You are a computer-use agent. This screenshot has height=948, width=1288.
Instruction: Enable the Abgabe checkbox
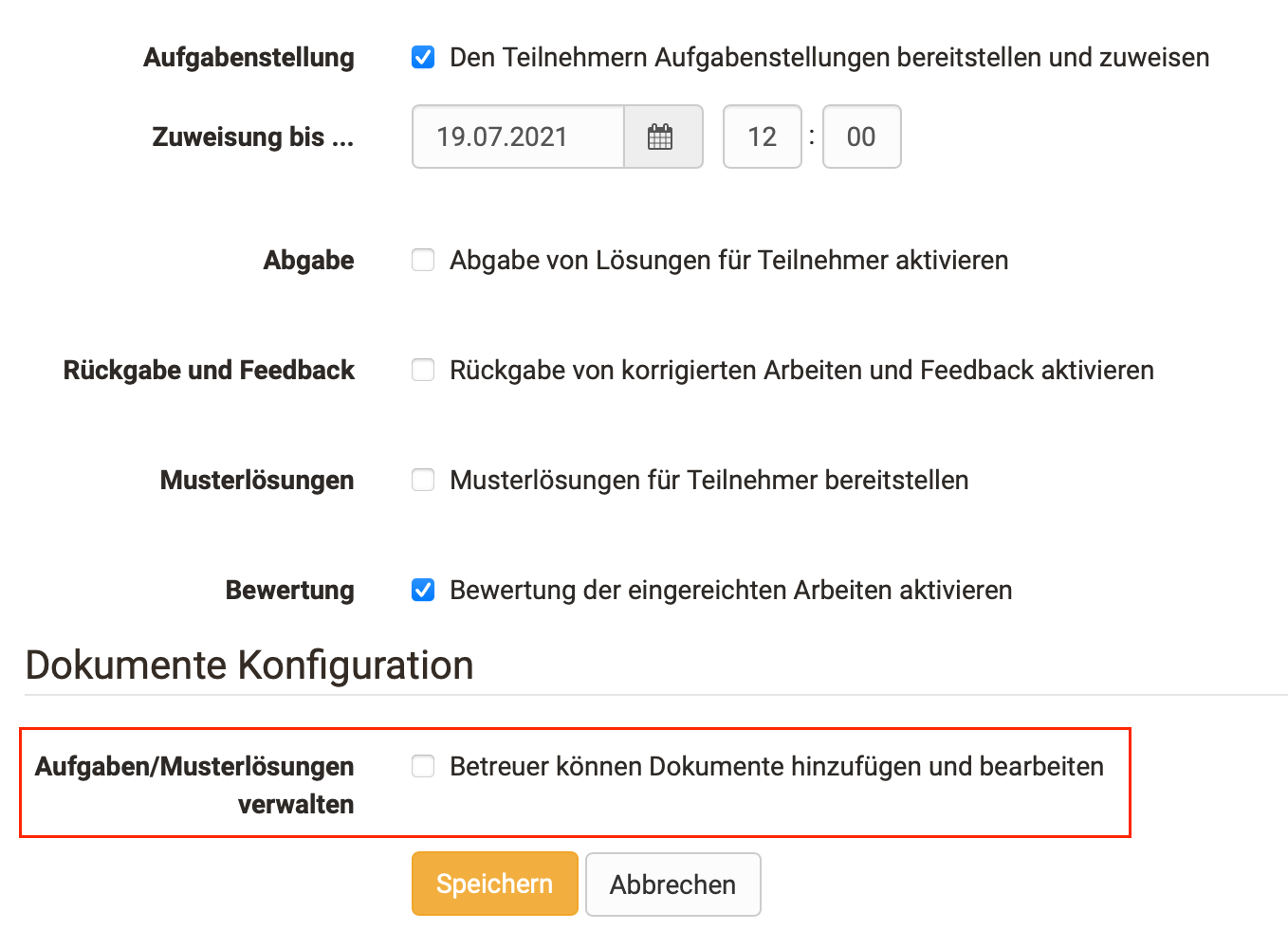coord(423,261)
